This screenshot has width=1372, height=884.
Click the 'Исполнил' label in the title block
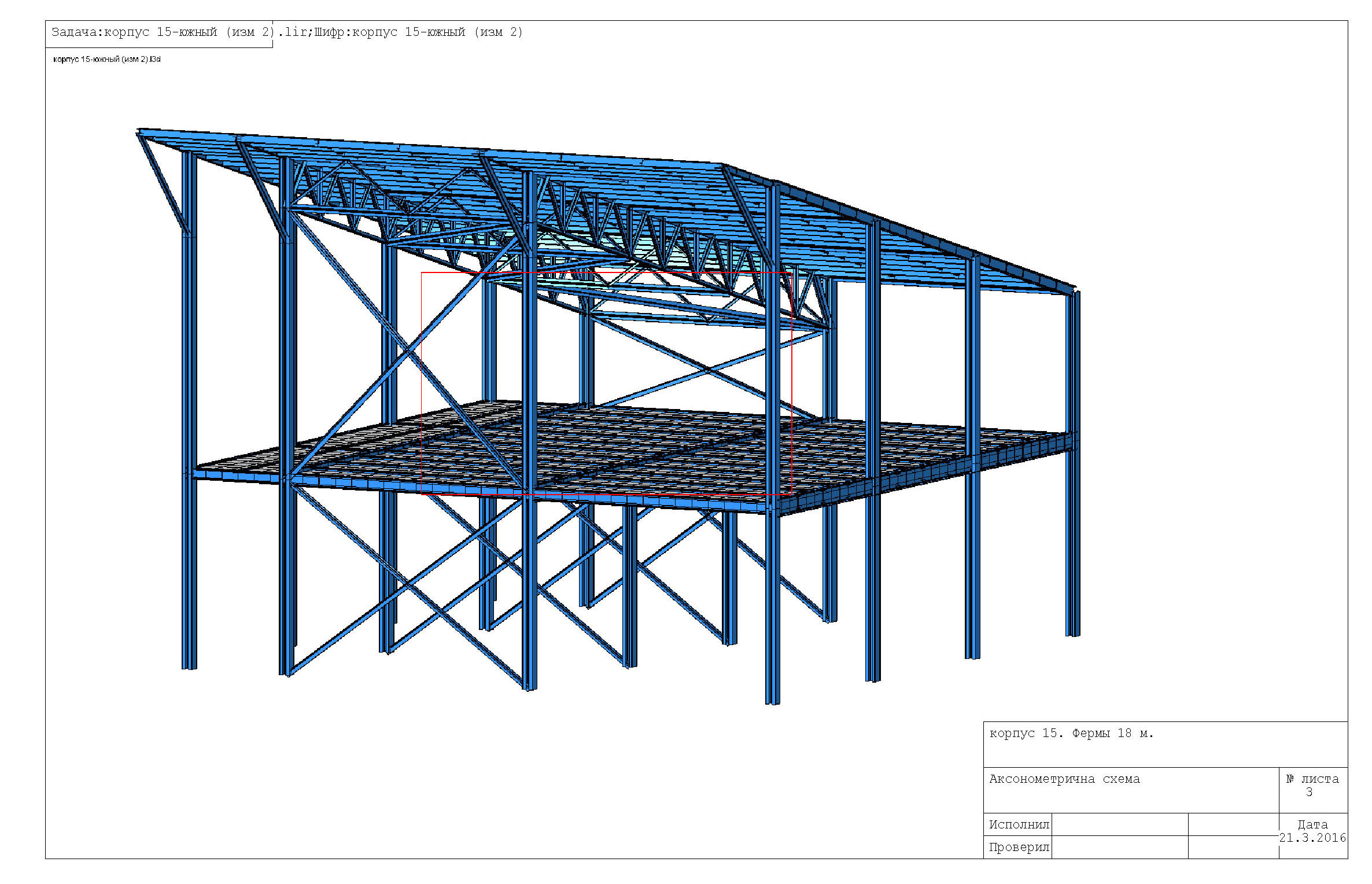1019,825
